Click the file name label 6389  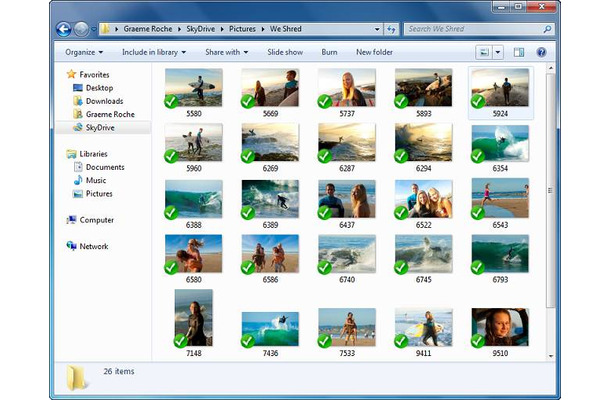click(x=270, y=225)
